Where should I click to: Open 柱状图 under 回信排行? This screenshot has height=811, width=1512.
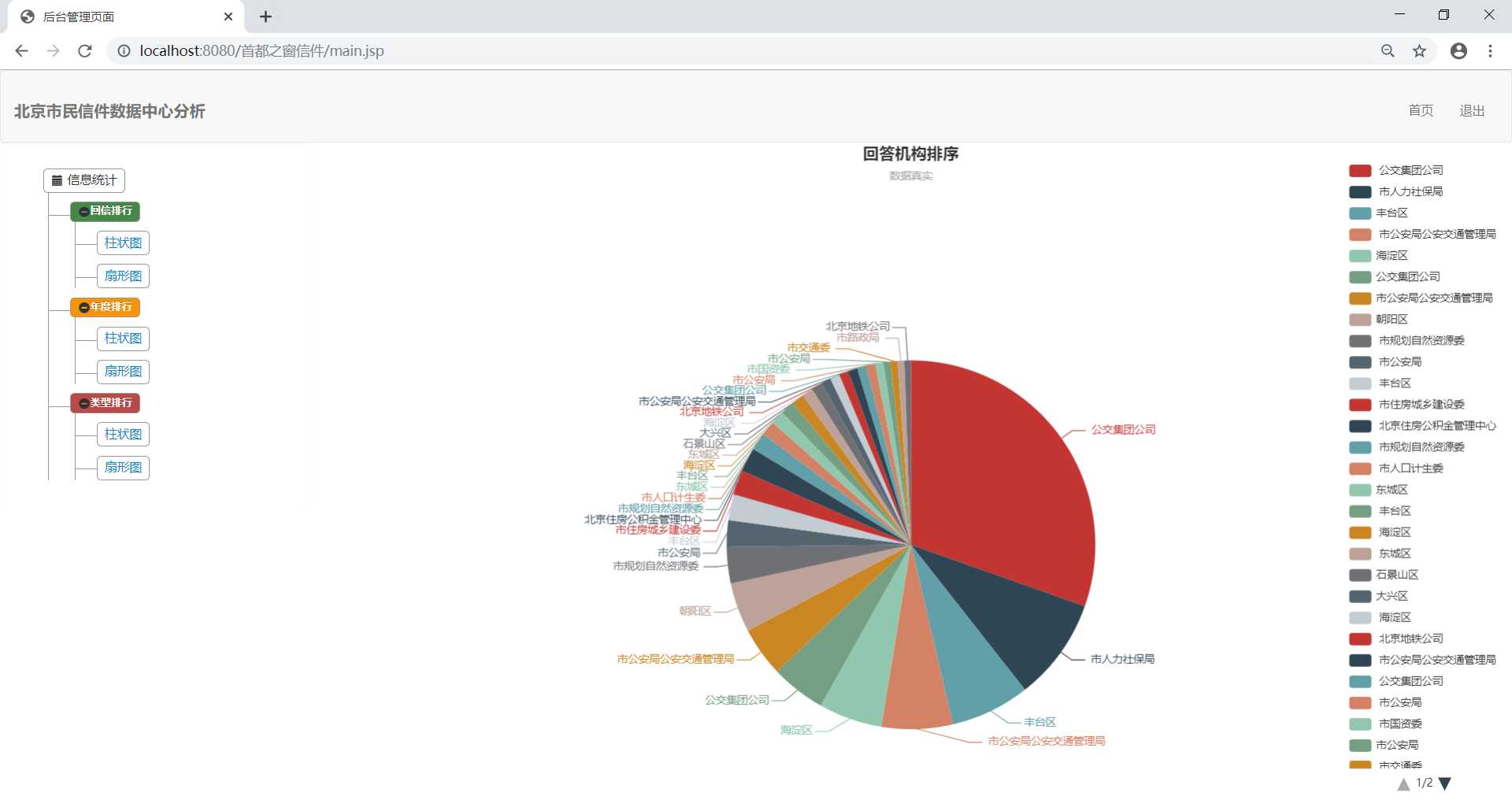click(123, 243)
